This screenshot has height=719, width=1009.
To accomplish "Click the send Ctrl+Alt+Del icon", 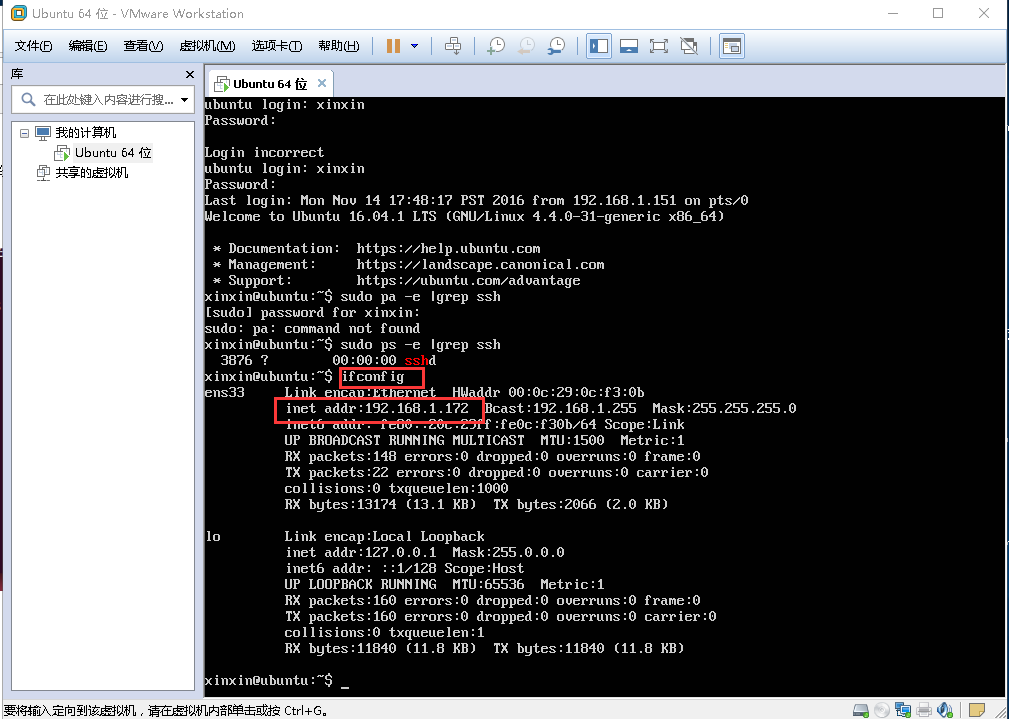I will [x=453, y=46].
